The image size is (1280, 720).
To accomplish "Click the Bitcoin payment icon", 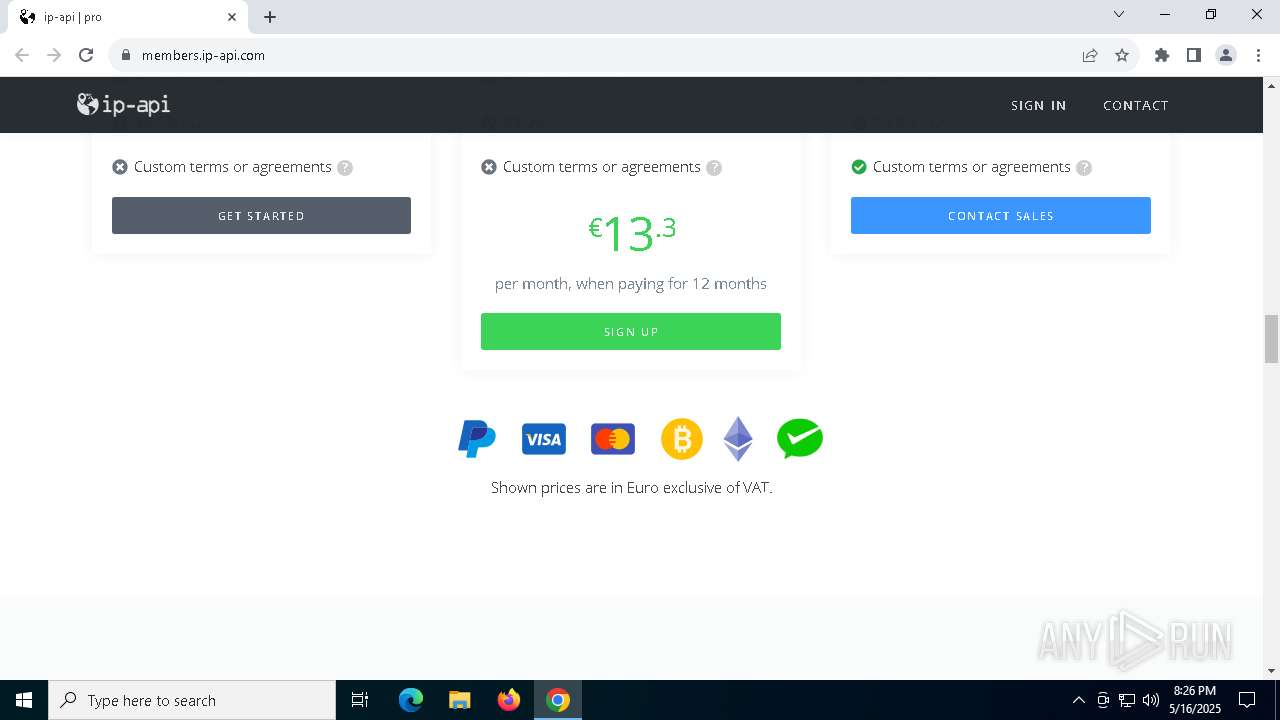I will (x=682, y=439).
